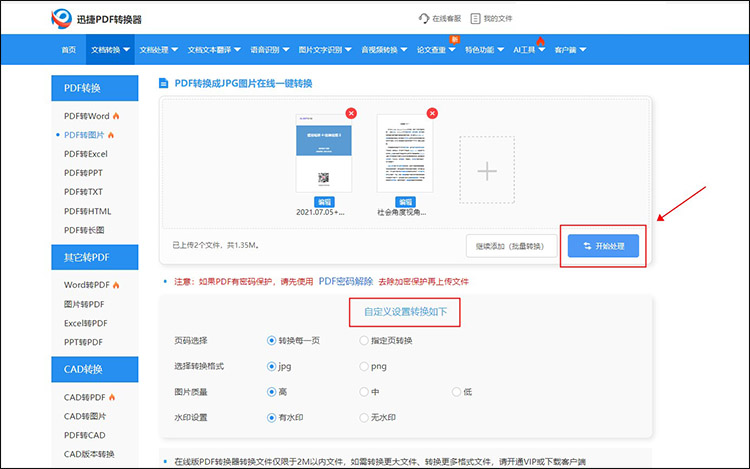Click the 其它转PDF sidebar header
Viewport: 750px width, 469px height.
pyautogui.click(x=95, y=257)
